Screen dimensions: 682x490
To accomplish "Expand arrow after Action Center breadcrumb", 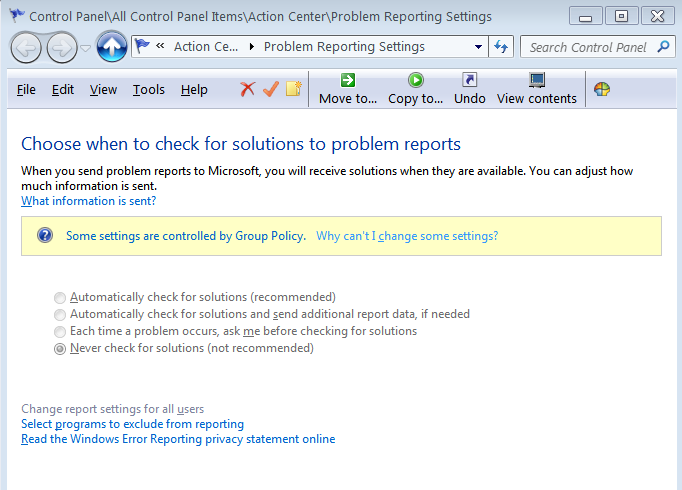I will pyautogui.click(x=251, y=47).
